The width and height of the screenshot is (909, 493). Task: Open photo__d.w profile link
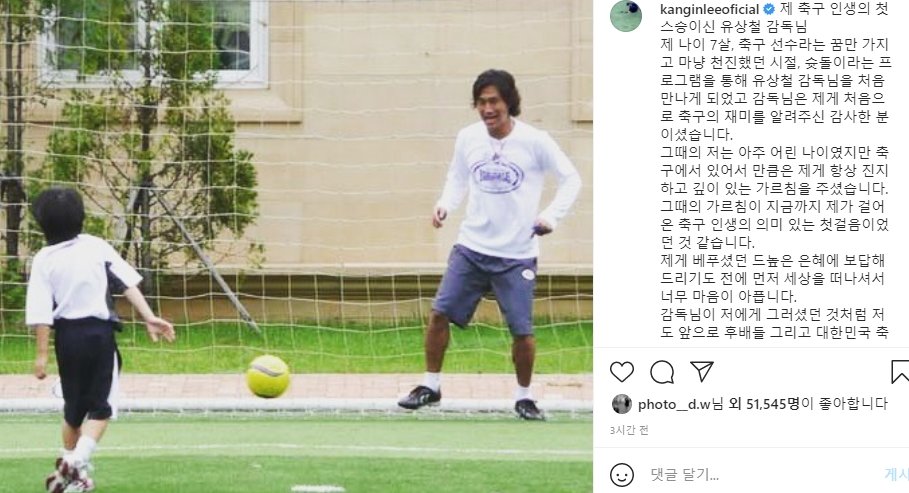(x=674, y=404)
